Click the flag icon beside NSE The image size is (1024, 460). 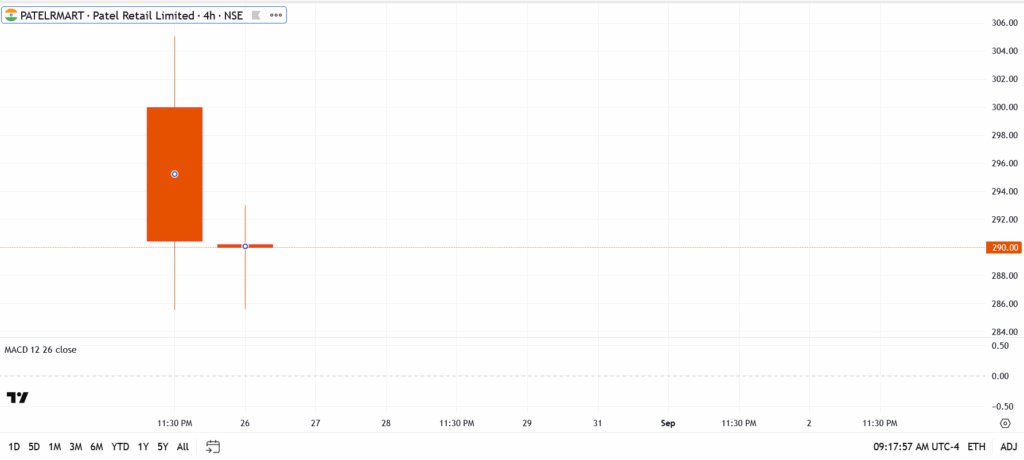(254, 16)
